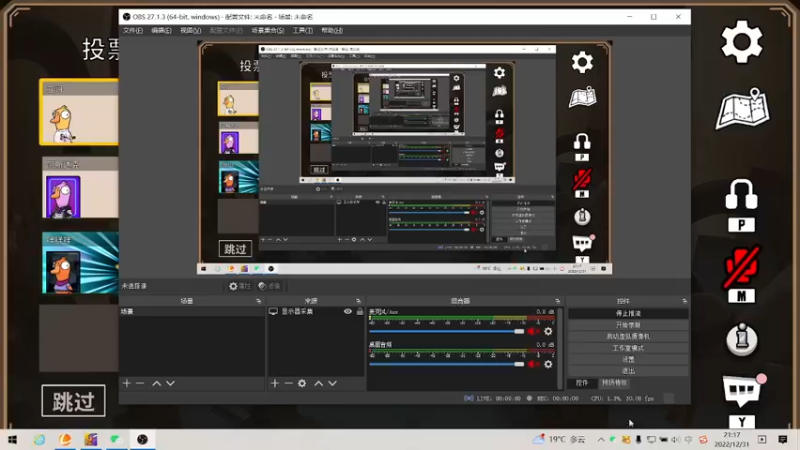Click the 启动虚拟摄像机 virtual camera button

click(628, 337)
